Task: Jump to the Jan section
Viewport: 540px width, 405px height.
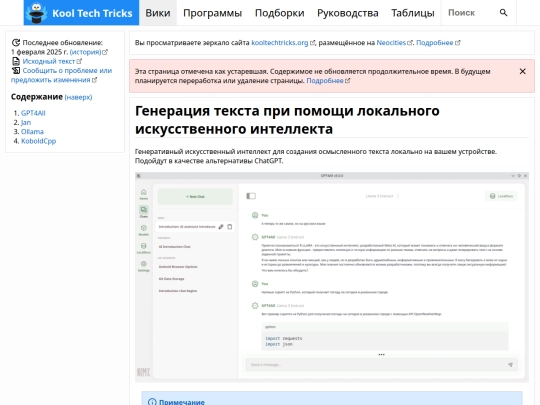Action: coord(26,122)
